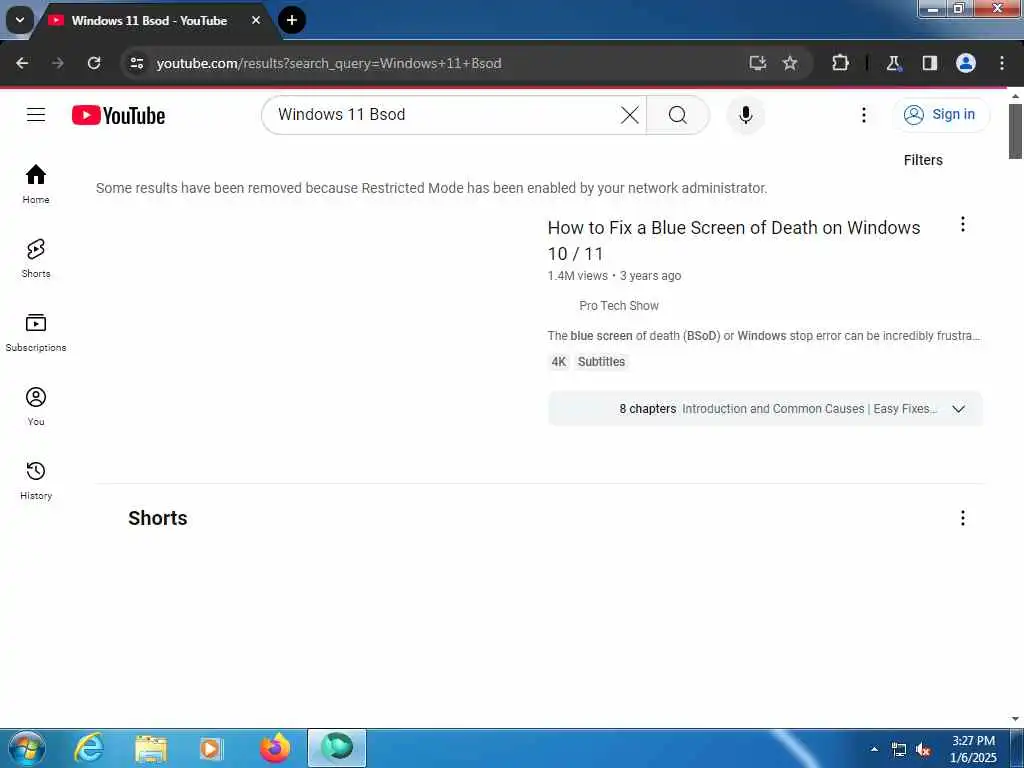Image resolution: width=1024 pixels, height=768 pixels.
Task: Click the 4K badge
Action: [x=558, y=362]
